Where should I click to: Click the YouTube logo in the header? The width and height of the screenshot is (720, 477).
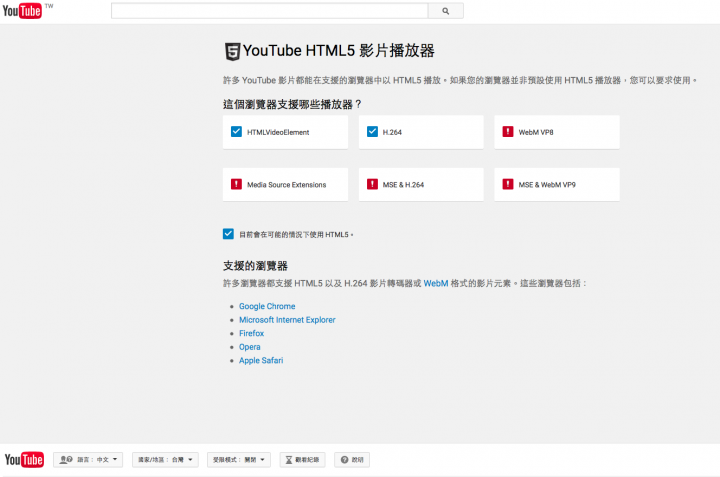pos(22,11)
